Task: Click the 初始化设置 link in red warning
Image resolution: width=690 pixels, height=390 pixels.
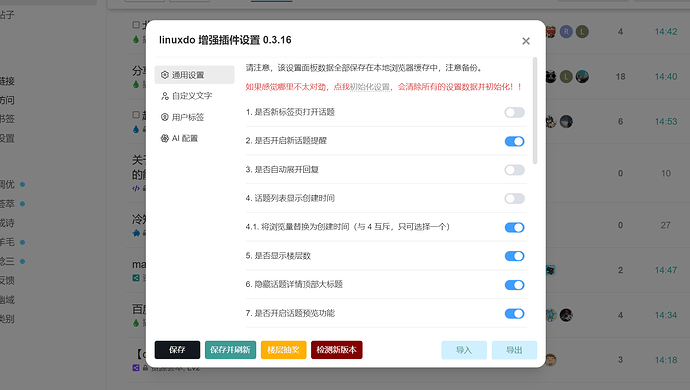Action: [x=370, y=87]
